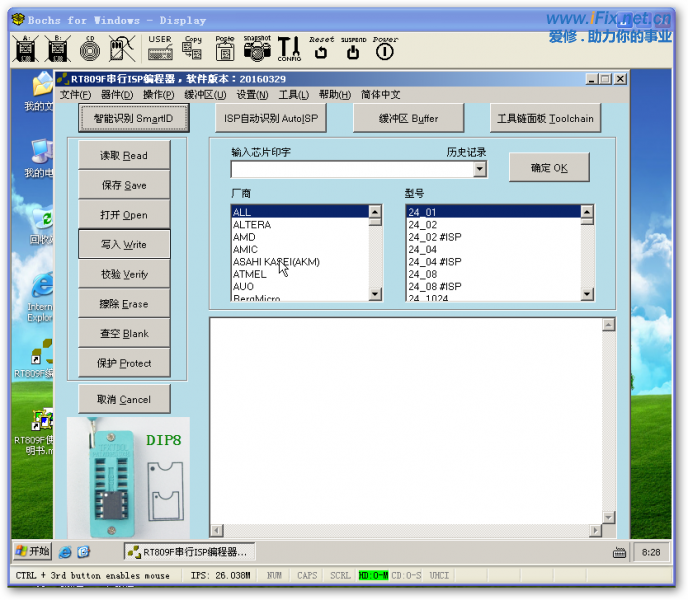The image size is (688, 600).
Task: Click the 智能识别 SmartID button
Action: point(133,118)
